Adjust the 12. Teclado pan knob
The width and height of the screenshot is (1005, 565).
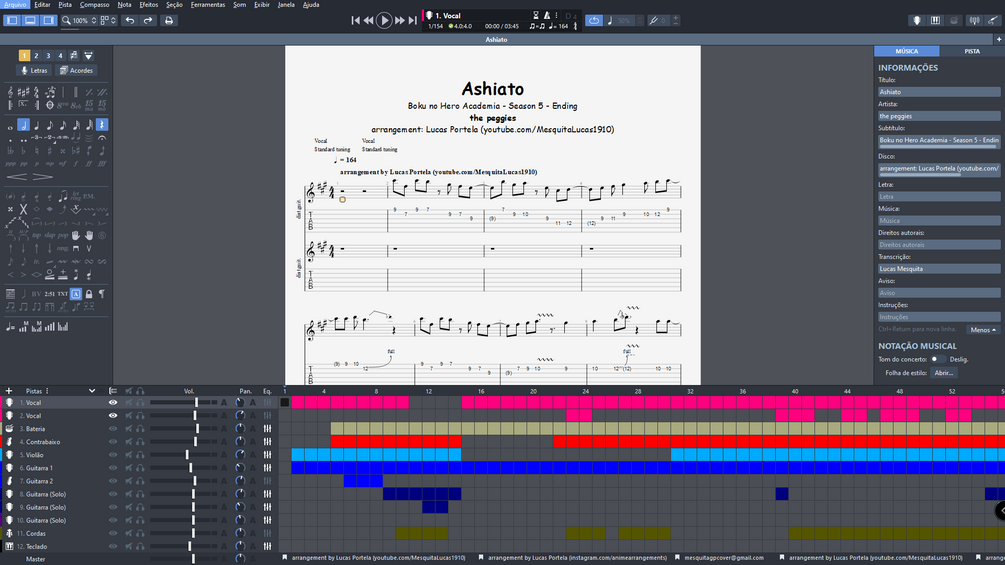coord(240,546)
